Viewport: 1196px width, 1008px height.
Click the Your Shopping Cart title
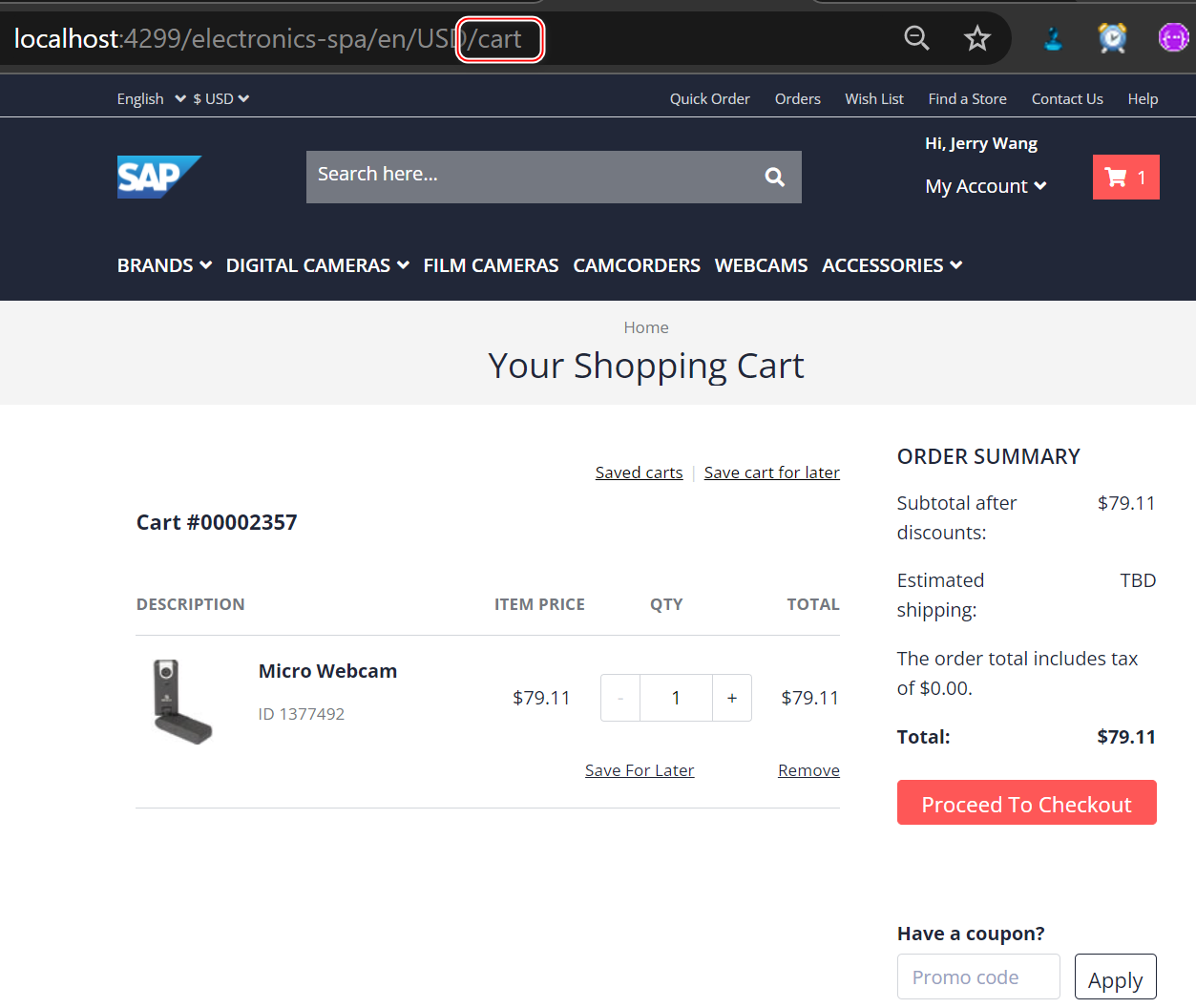coord(646,366)
